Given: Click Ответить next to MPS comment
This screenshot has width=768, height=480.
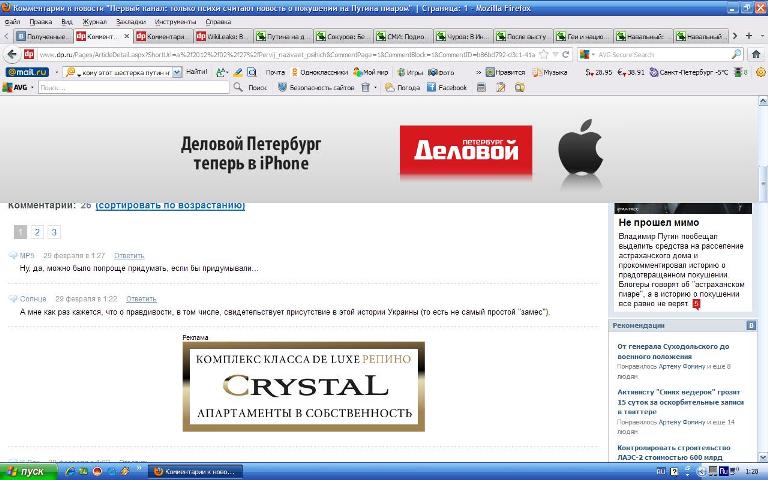Looking at the screenshot, I should 129,256.
